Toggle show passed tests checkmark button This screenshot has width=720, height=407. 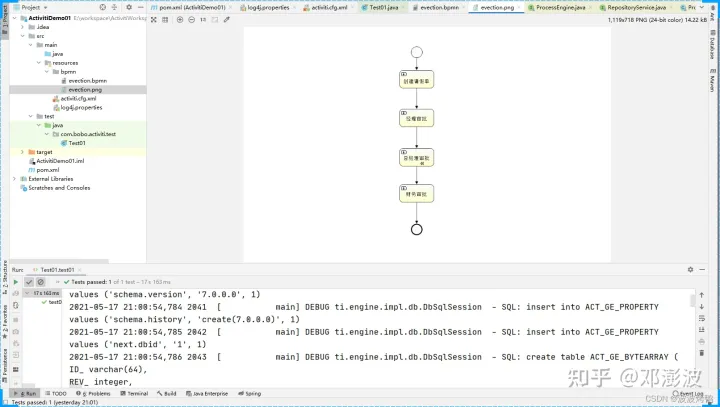29,282
